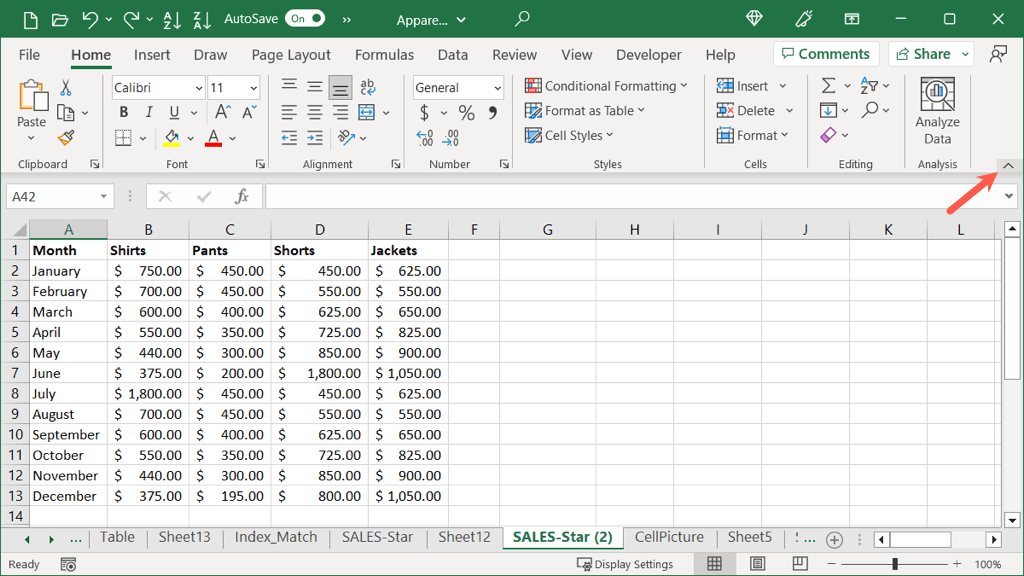Expand the General number format dropdown
Screen dimensions: 1024x576
click(x=497, y=88)
